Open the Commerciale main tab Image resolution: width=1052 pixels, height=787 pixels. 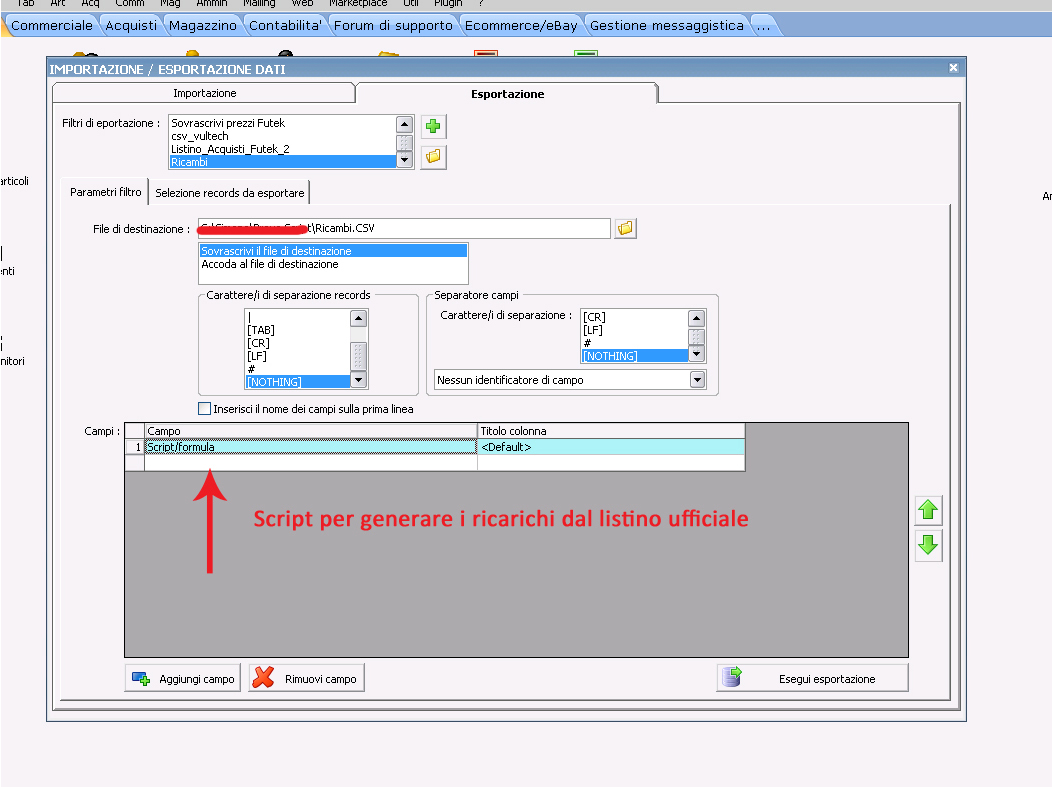click(x=52, y=25)
